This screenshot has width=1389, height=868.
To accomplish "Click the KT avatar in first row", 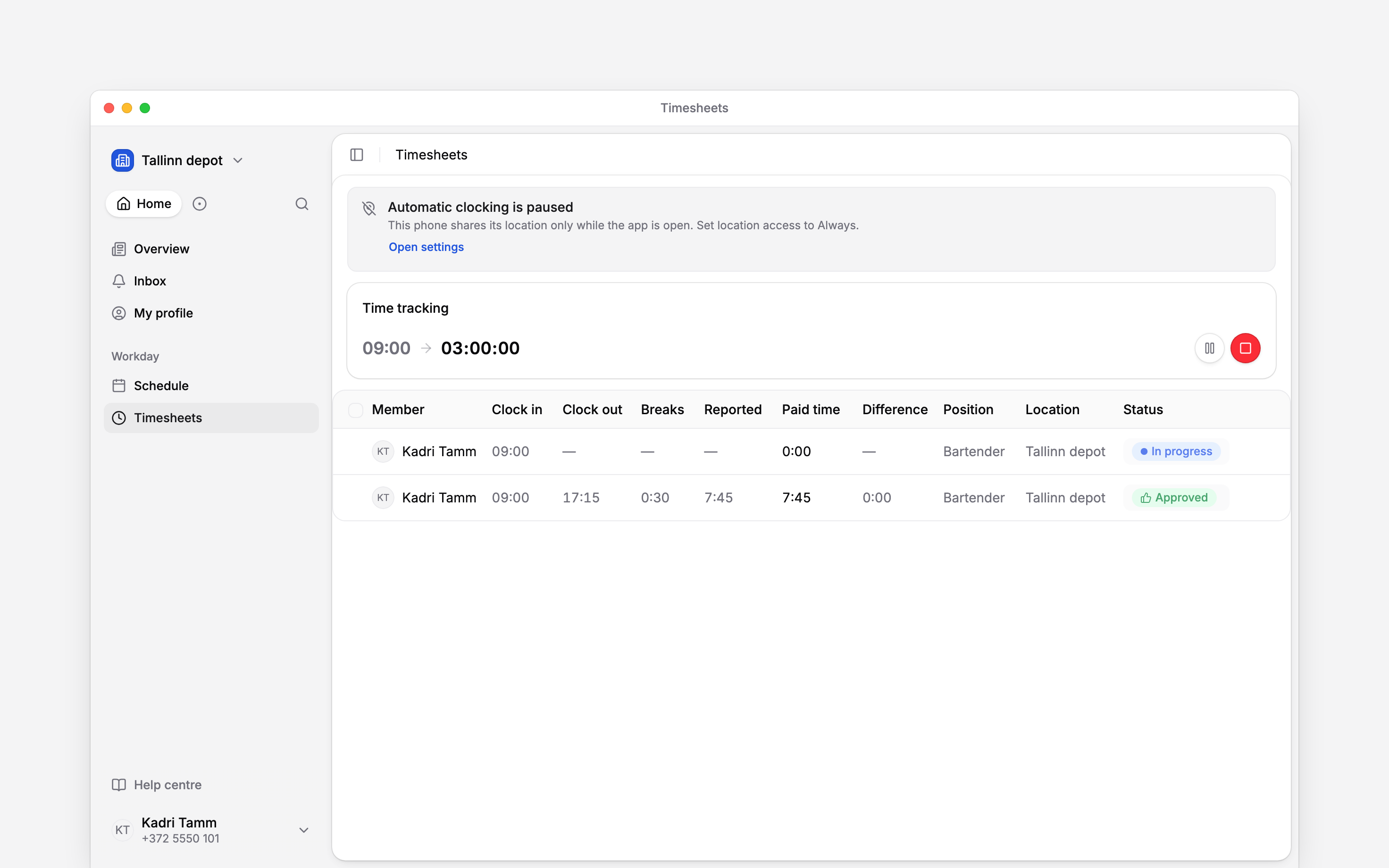I will pyautogui.click(x=383, y=451).
